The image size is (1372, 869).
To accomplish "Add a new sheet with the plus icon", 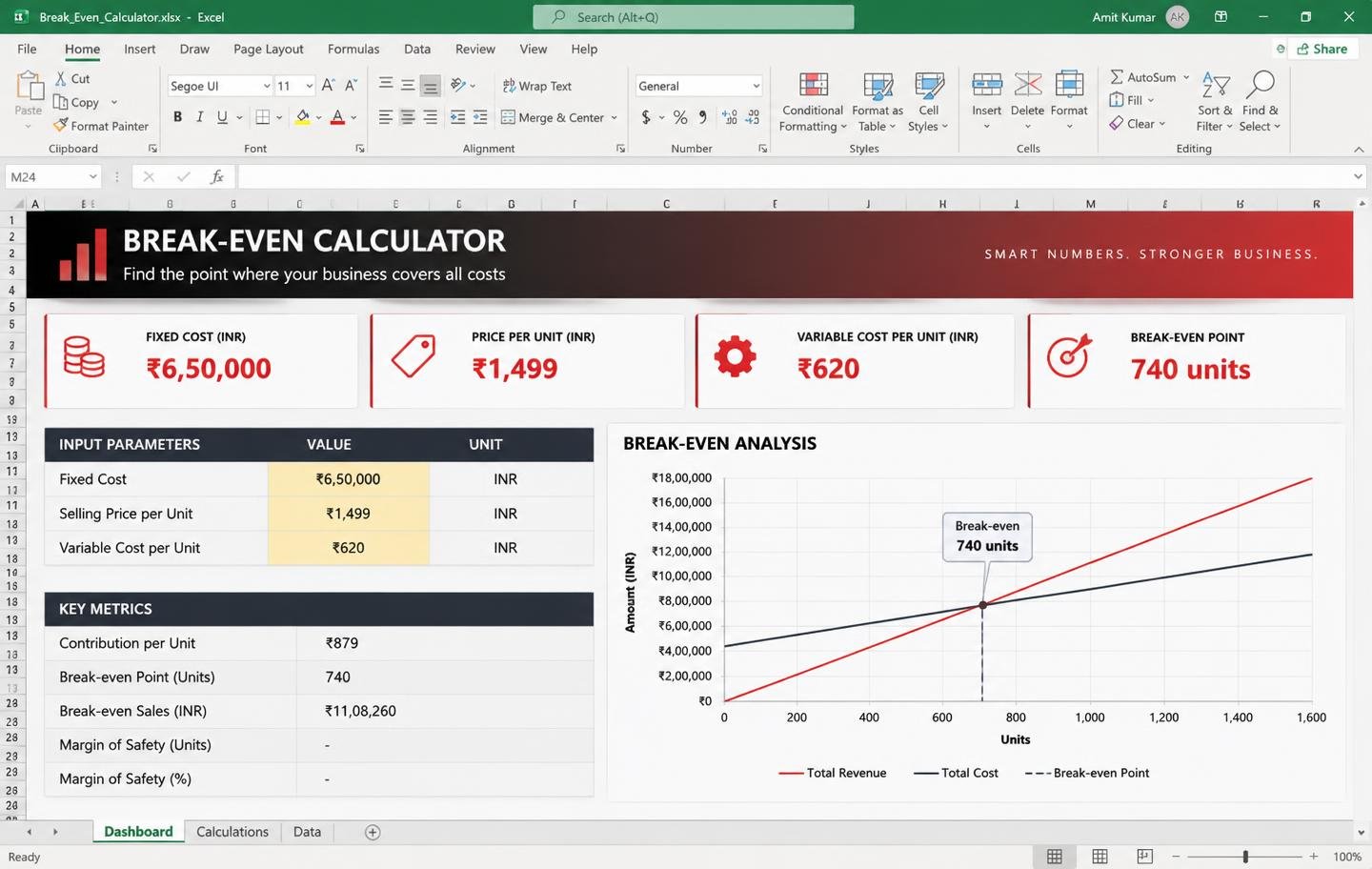I will pyautogui.click(x=373, y=833).
